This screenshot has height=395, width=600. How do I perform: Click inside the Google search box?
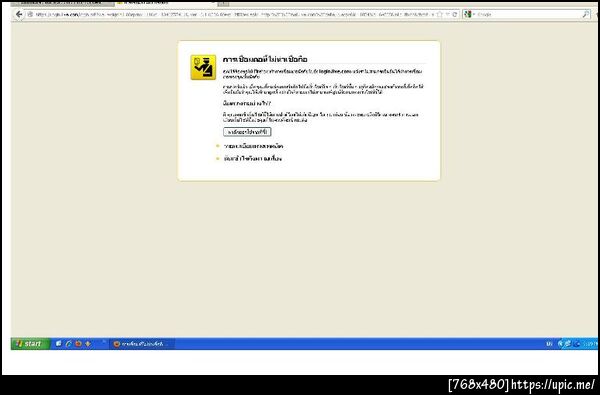528,14
